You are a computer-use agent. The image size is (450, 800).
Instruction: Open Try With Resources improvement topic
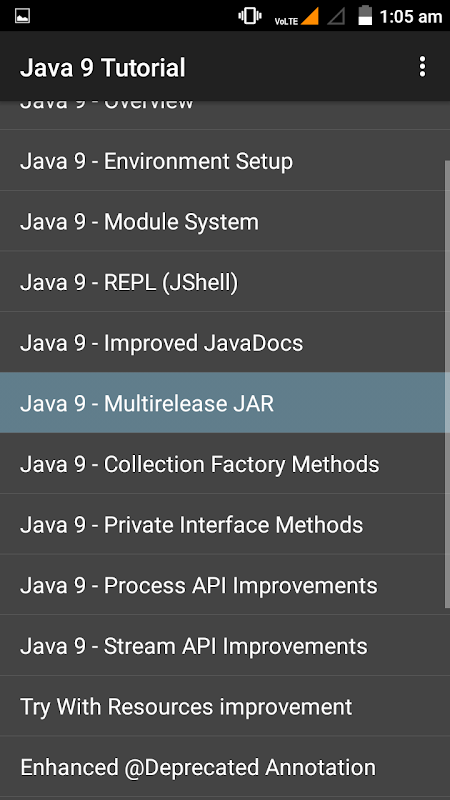click(x=225, y=706)
